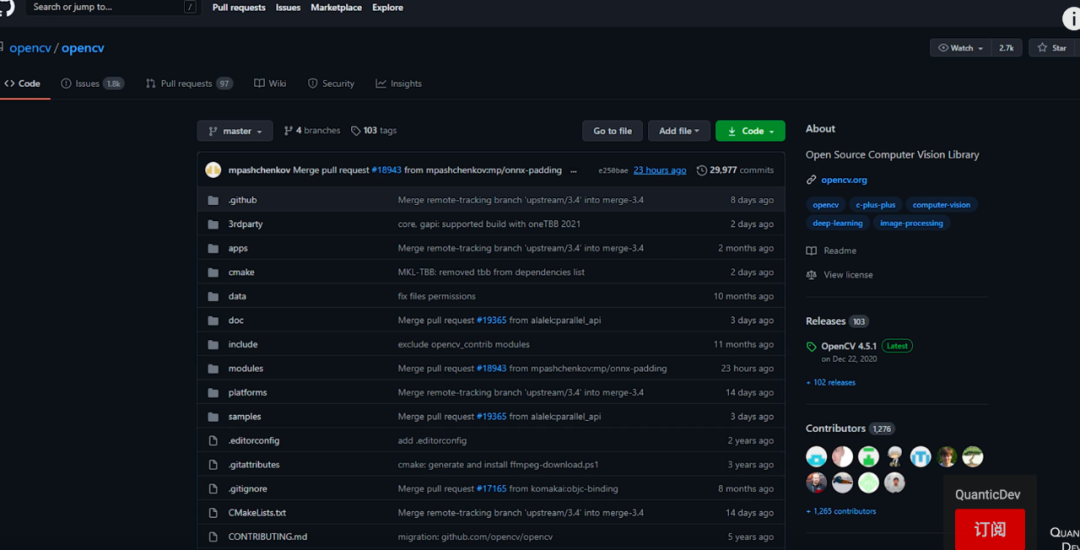This screenshot has width=1080, height=550.
Task: Click the commit history clock icon
Action: click(x=702, y=170)
